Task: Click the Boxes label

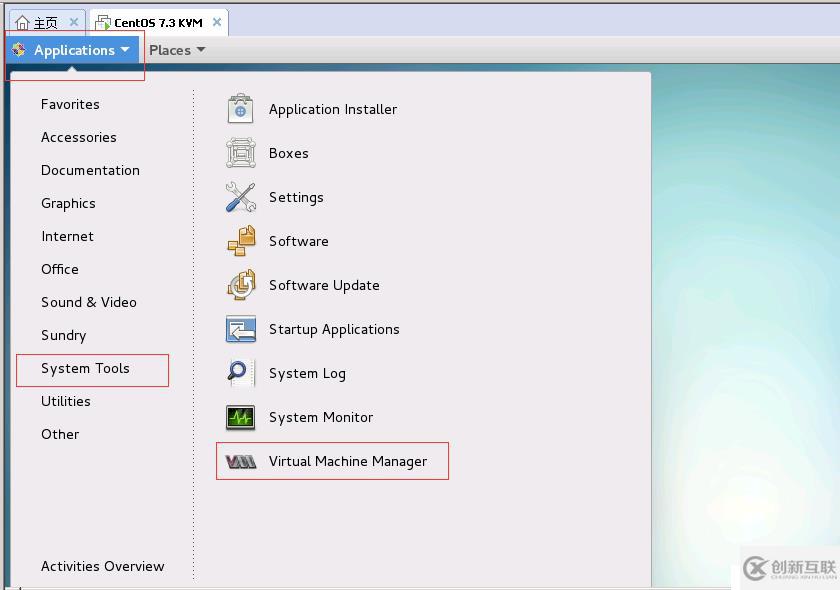Action: [289, 153]
